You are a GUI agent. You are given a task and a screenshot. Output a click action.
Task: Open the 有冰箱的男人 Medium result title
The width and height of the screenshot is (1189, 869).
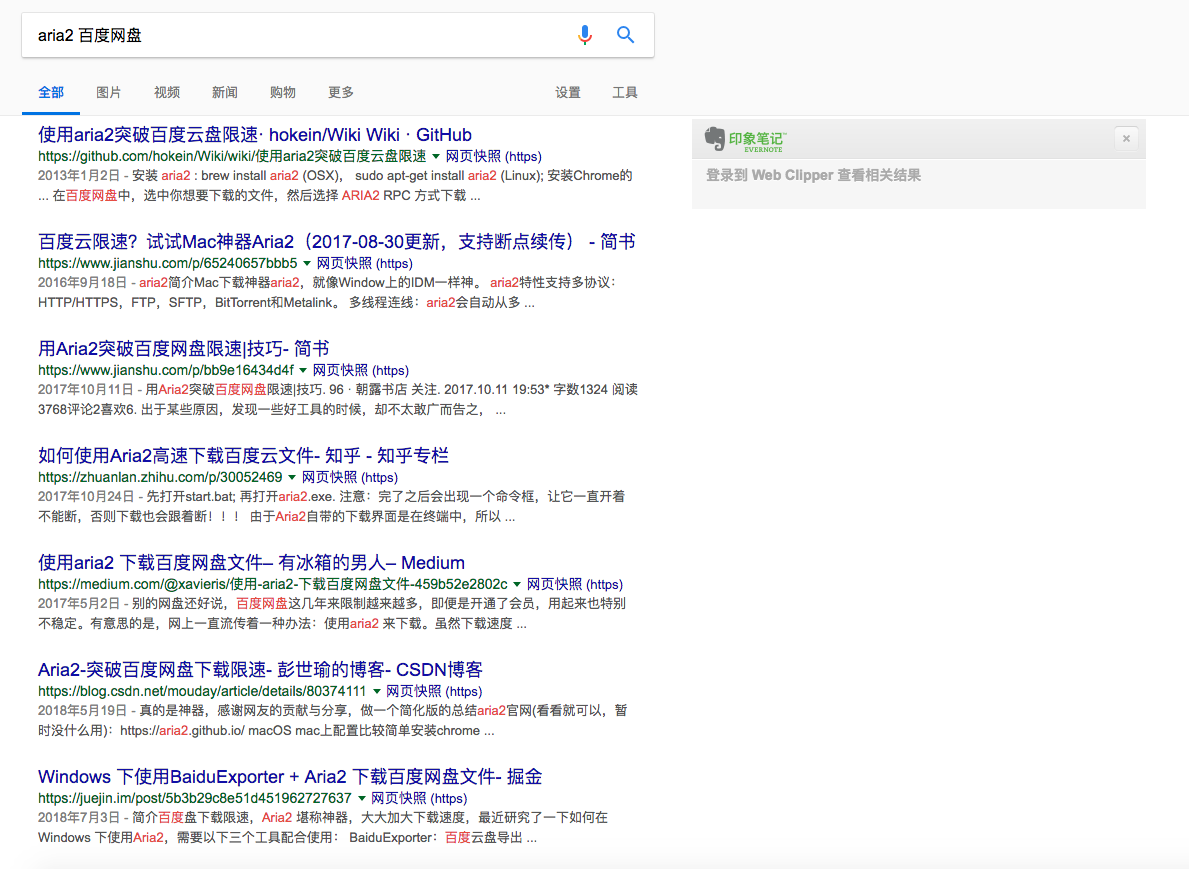point(251,563)
